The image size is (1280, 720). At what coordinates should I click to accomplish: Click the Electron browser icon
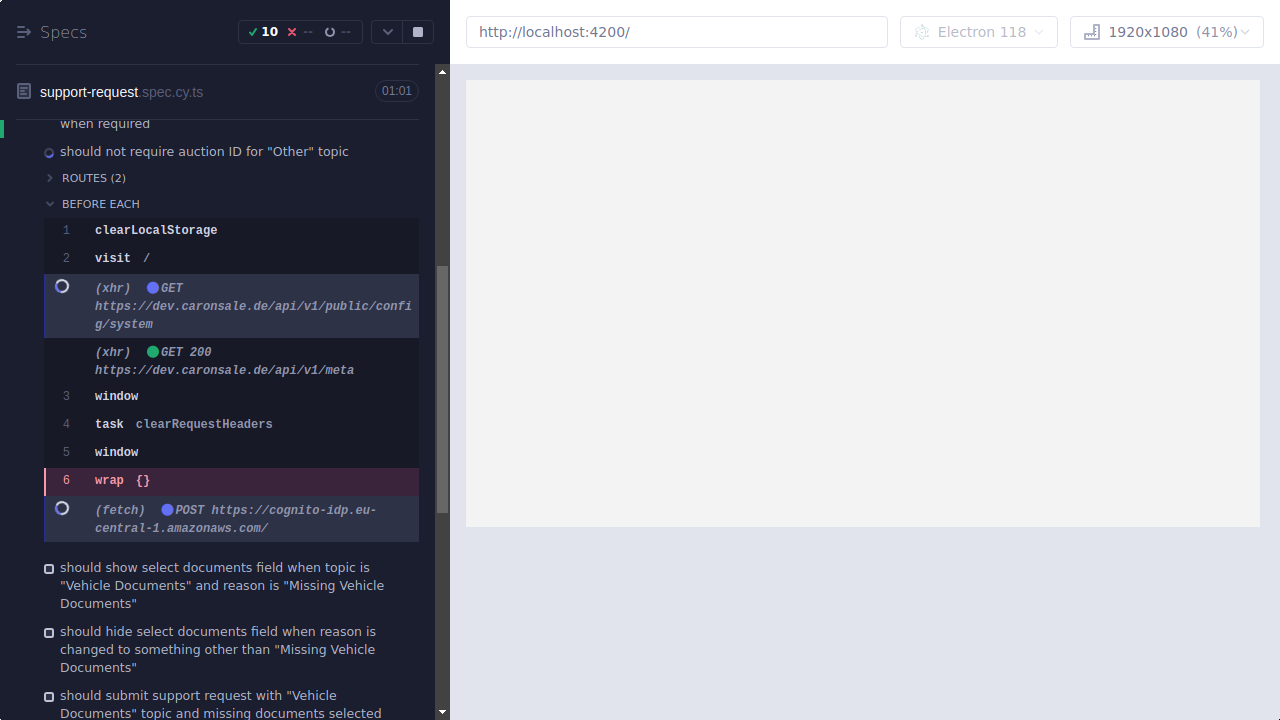click(921, 32)
